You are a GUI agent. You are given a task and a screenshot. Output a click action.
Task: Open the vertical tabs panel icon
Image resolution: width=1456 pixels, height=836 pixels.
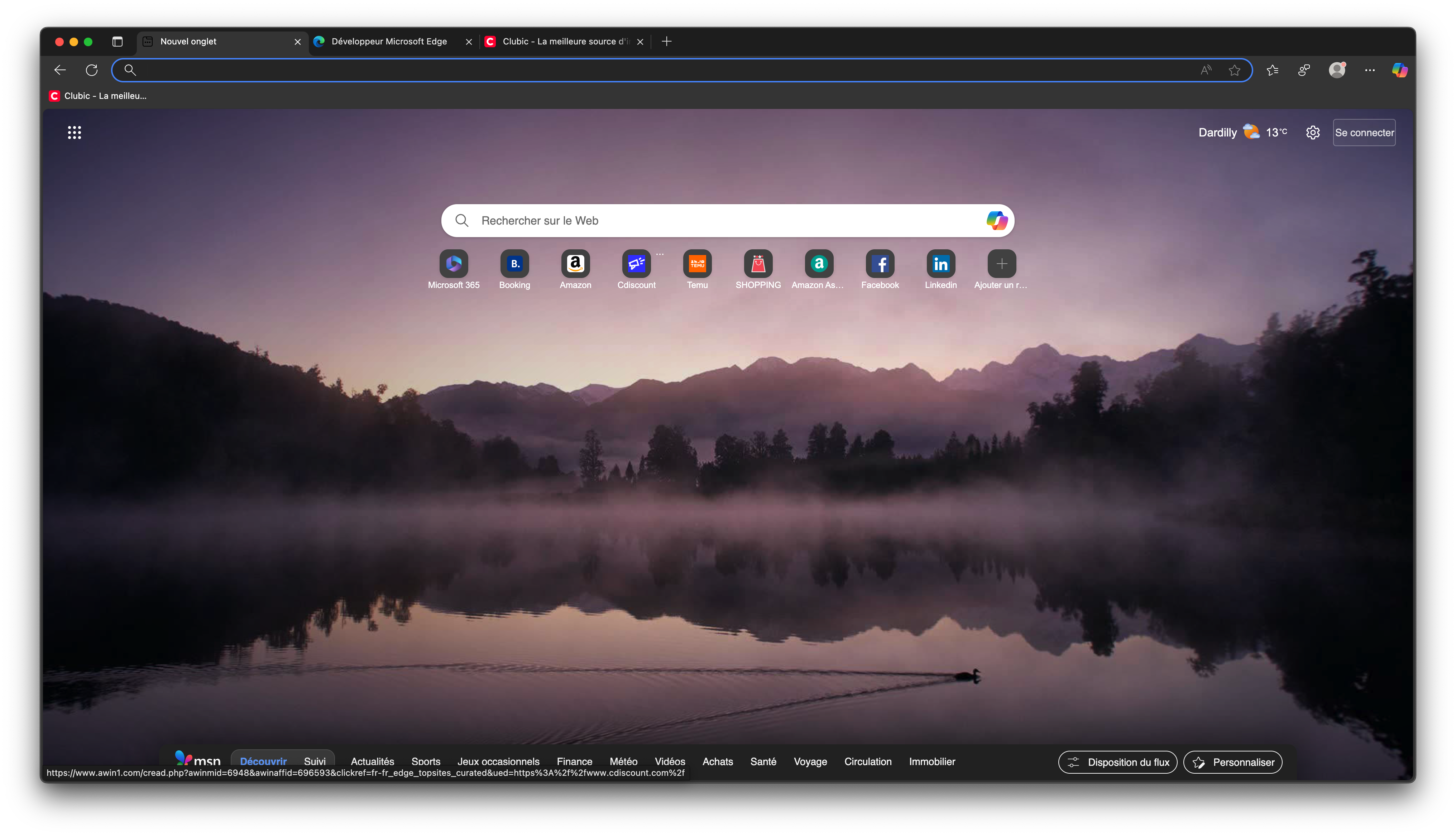coord(117,41)
